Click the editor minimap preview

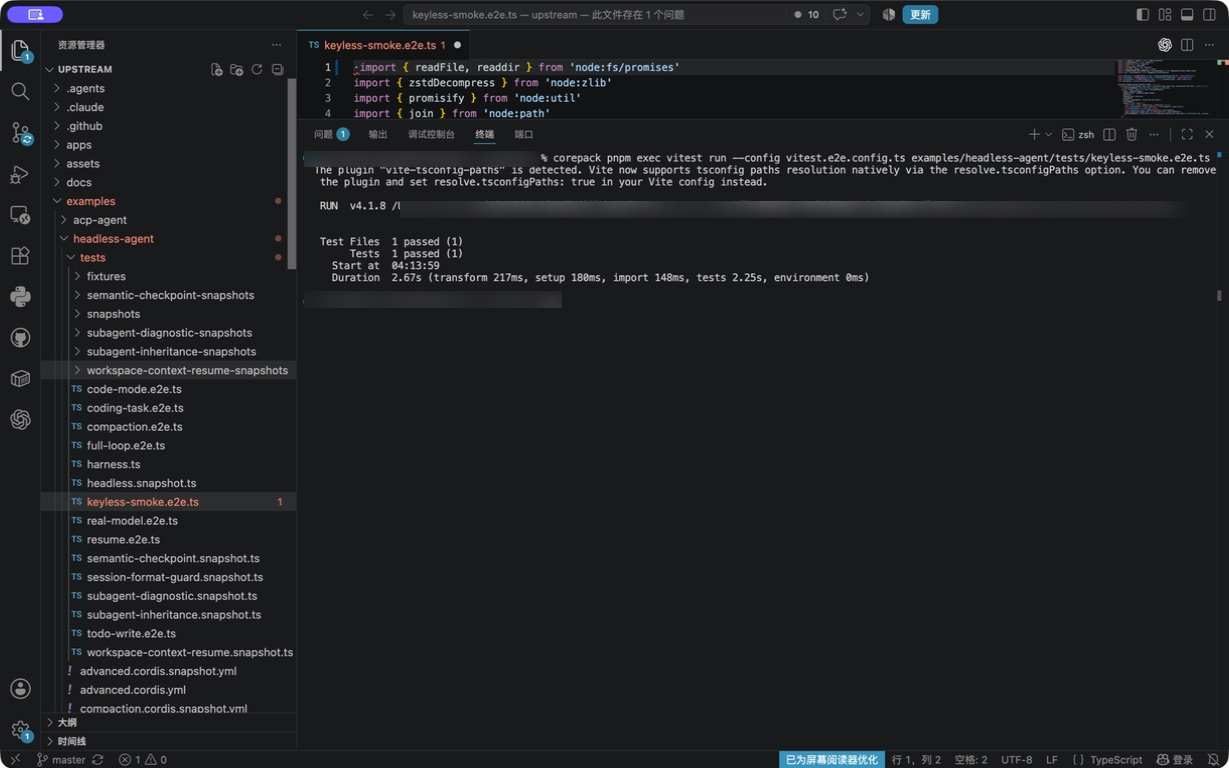(x=1165, y=88)
